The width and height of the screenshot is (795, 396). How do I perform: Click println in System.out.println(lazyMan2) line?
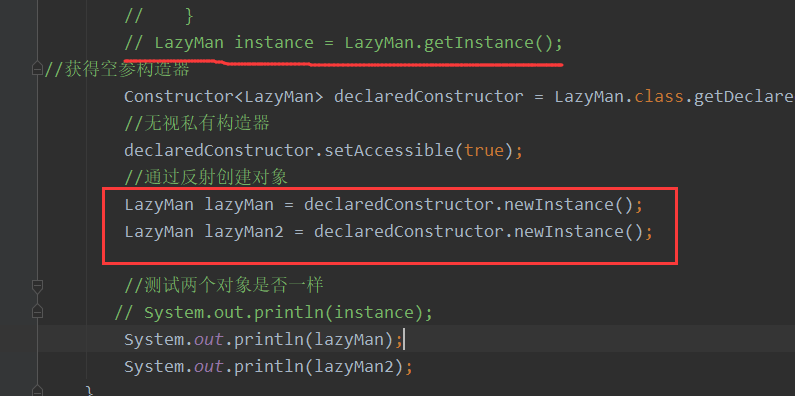[269, 367]
